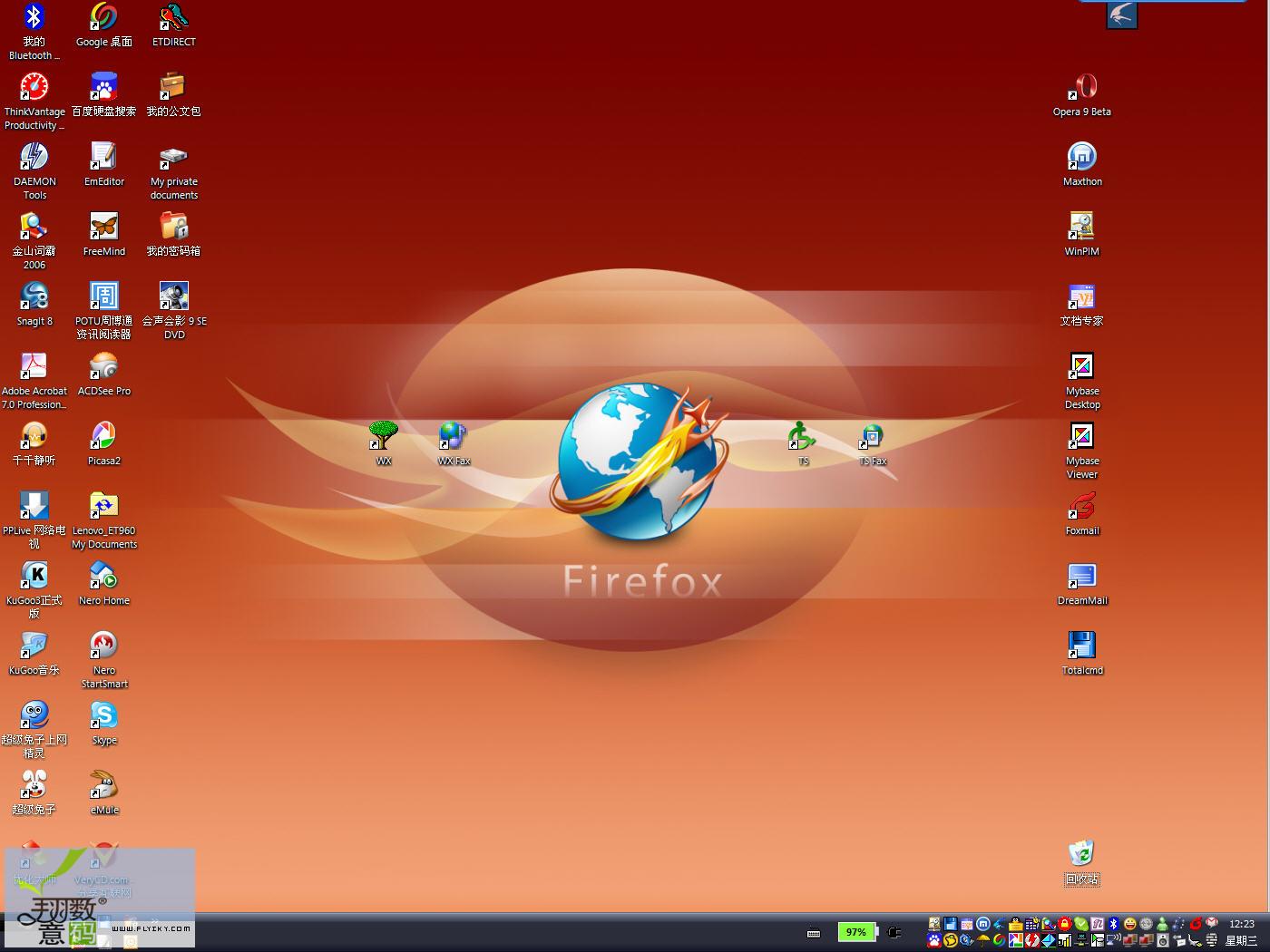This screenshot has width=1270, height=952.
Task: Launch Google 桌面 from the desktop
Action: pos(103,25)
